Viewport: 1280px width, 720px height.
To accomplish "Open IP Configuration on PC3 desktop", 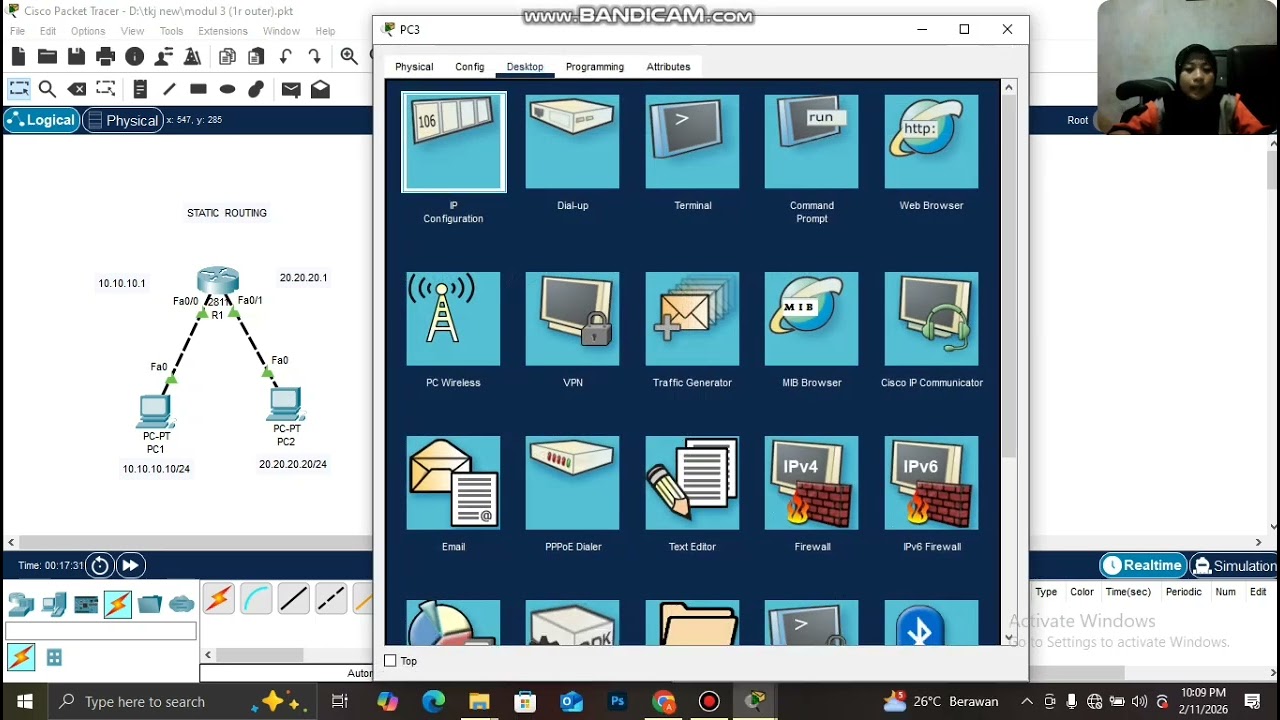I will tap(453, 142).
